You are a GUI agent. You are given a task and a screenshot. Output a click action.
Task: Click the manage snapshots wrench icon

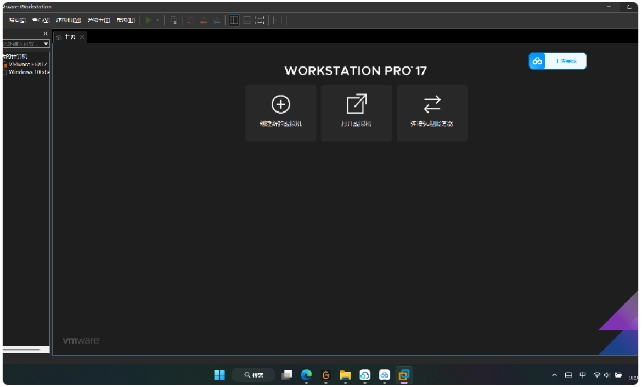coord(217,20)
